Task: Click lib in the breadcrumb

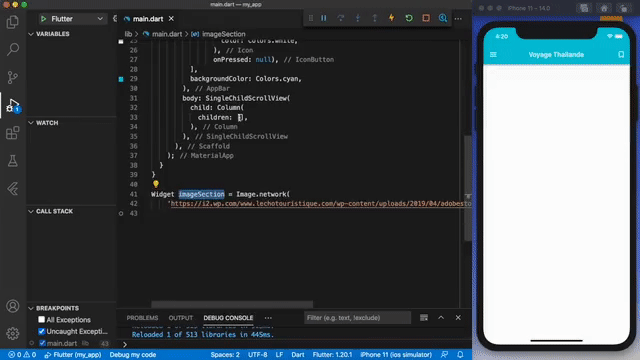Action: (129, 34)
